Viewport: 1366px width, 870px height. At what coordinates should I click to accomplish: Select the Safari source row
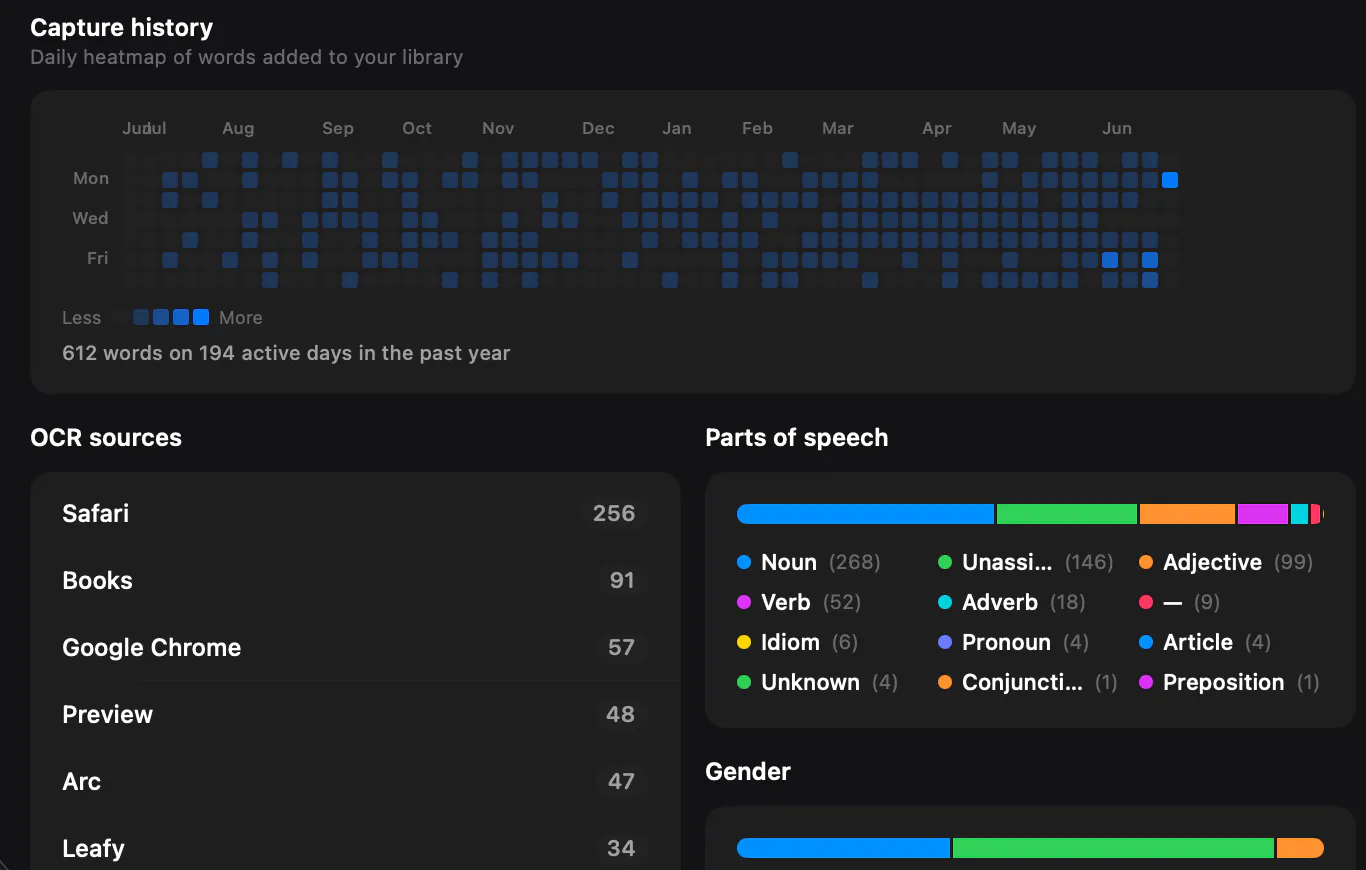coord(355,513)
